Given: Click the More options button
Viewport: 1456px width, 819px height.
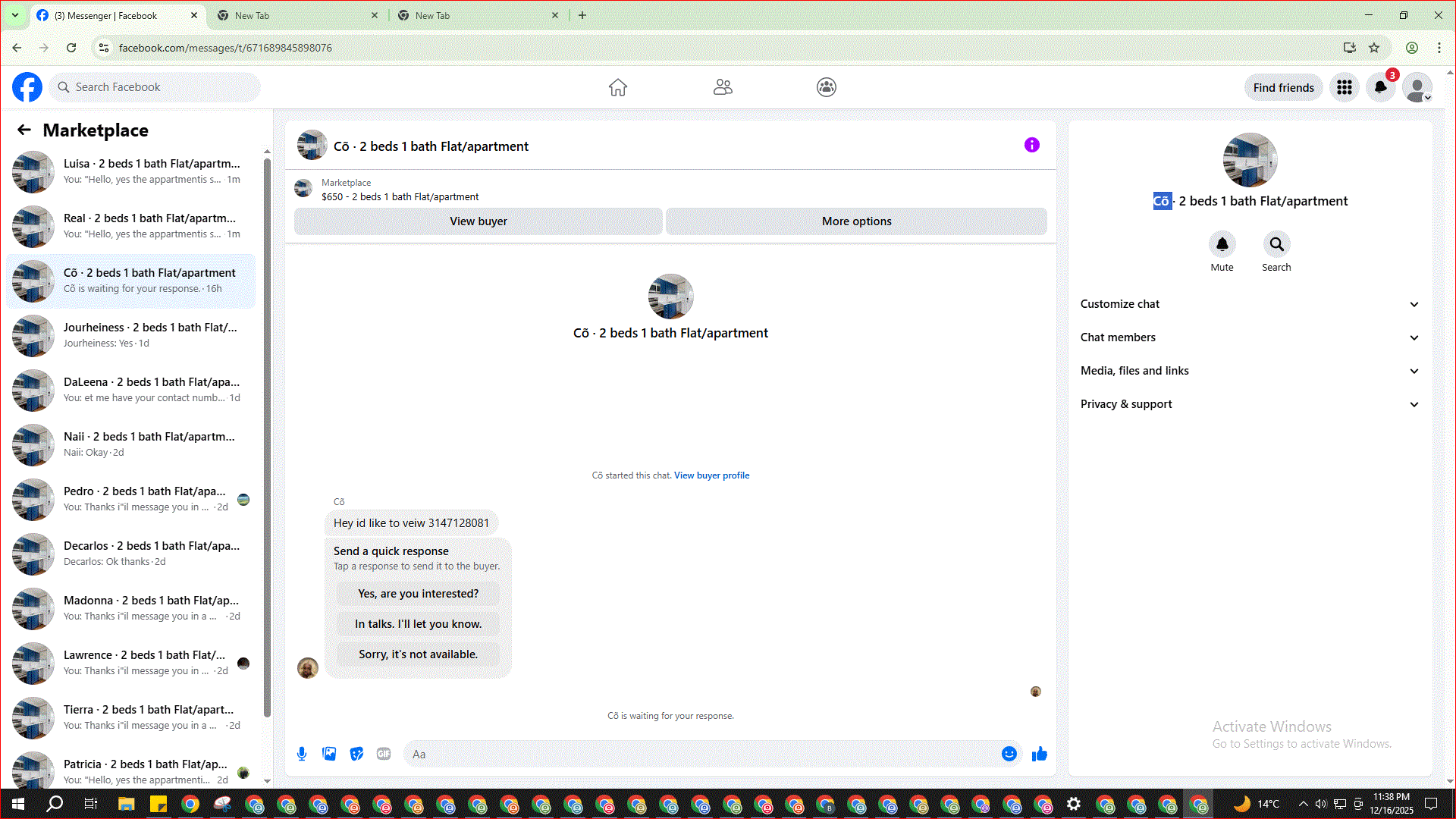Looking at the screenshot, I should (857, 221).
